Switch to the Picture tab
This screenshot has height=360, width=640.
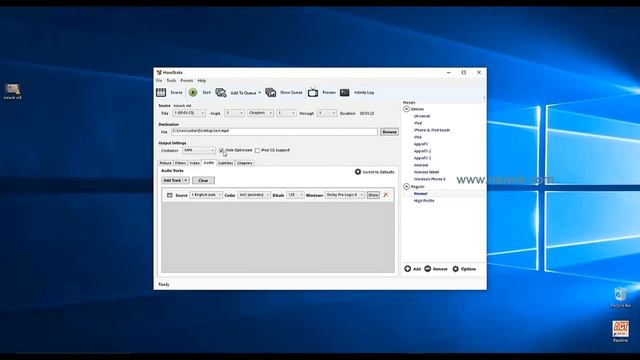click(x=165, y=163)
